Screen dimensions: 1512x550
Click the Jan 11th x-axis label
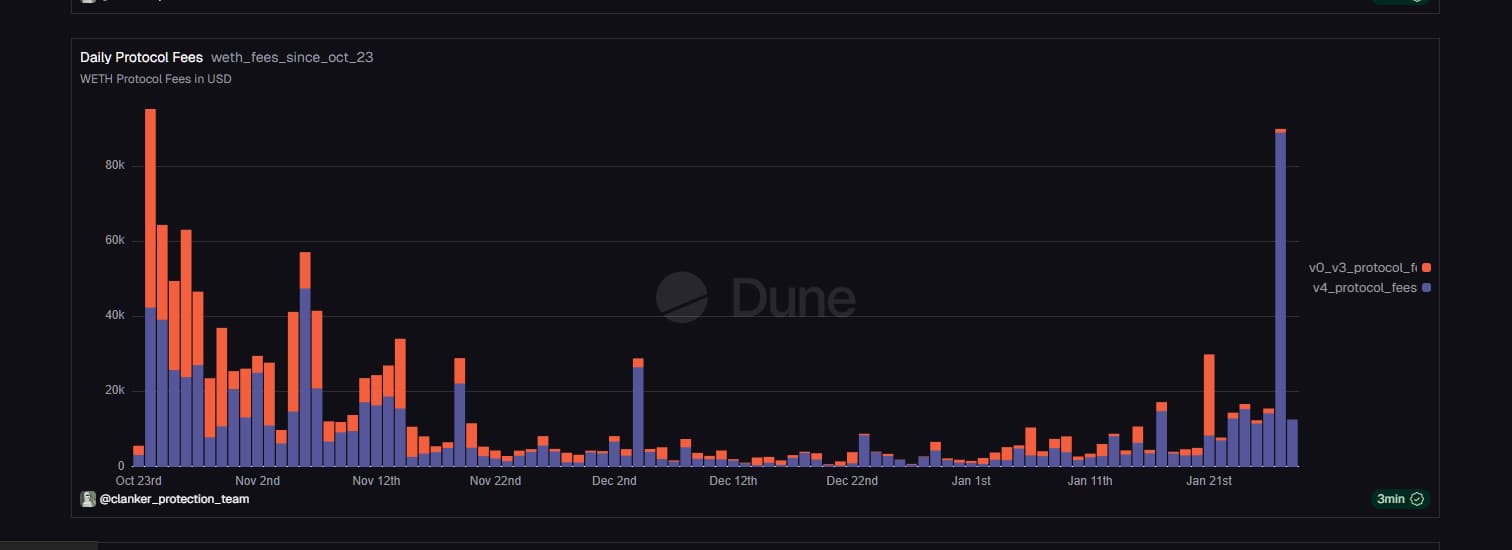1090,481
